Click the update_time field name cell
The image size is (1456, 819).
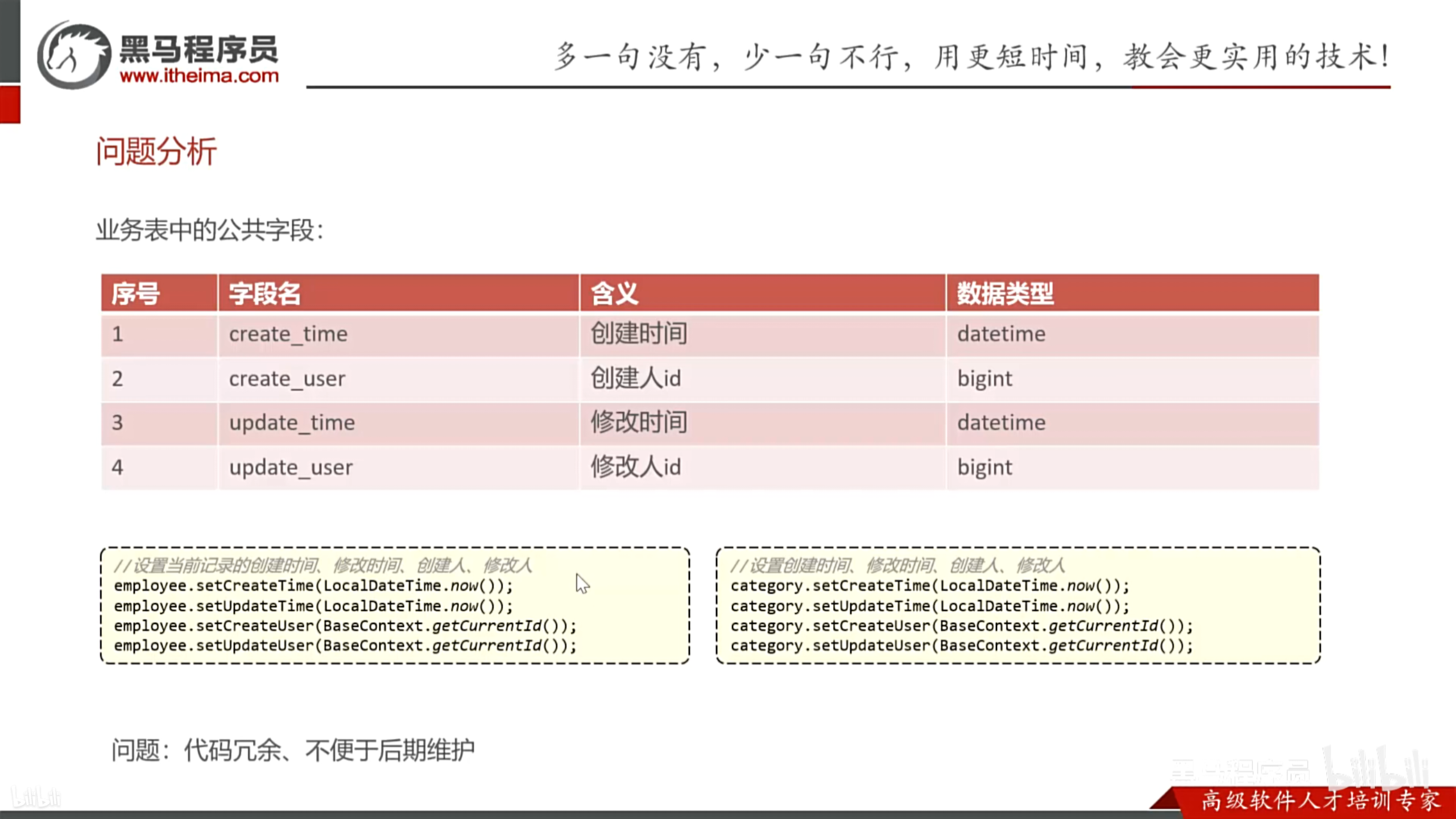tap(399, 423)
